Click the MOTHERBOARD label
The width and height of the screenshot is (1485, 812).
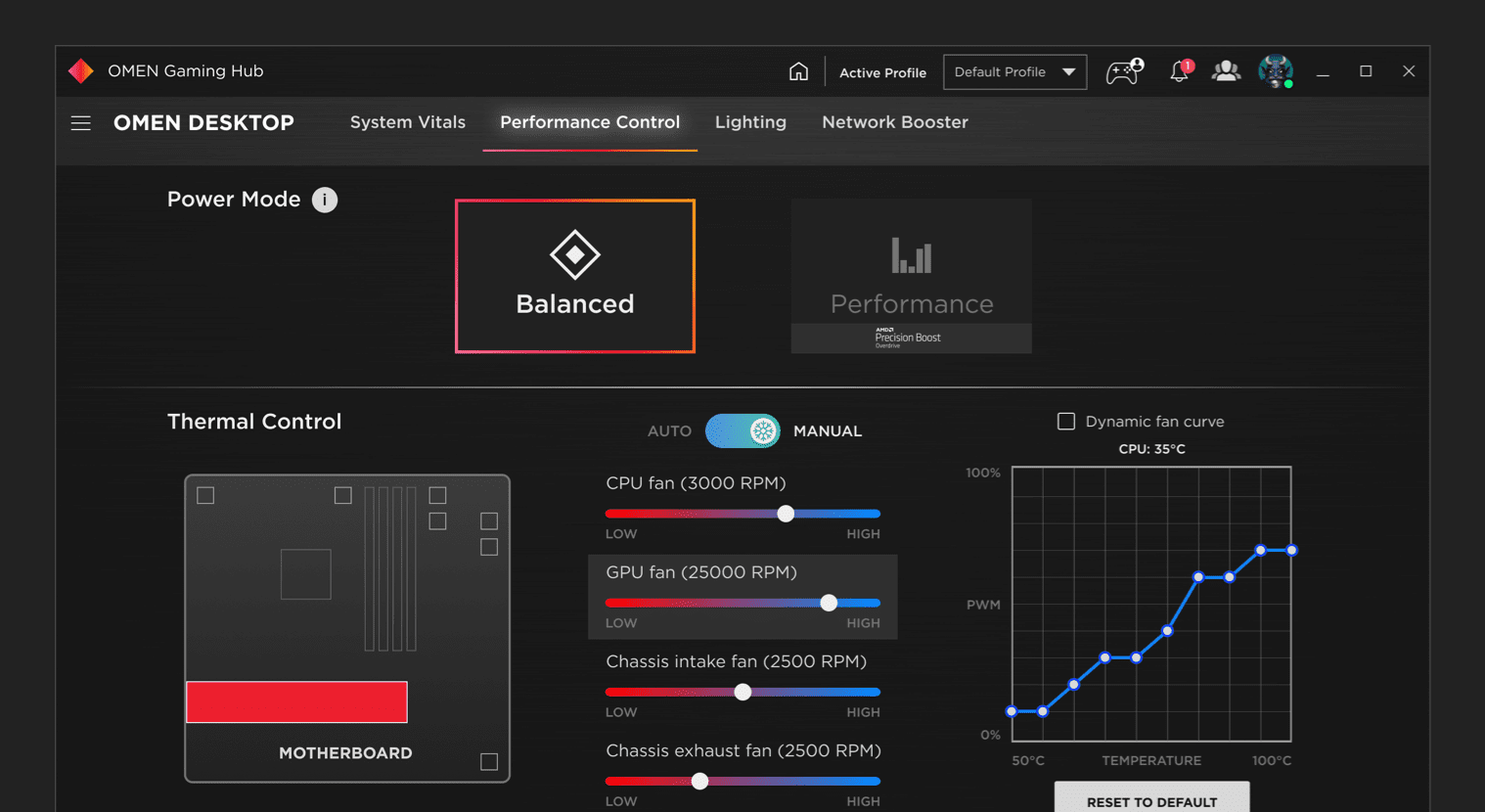(345, 753)
